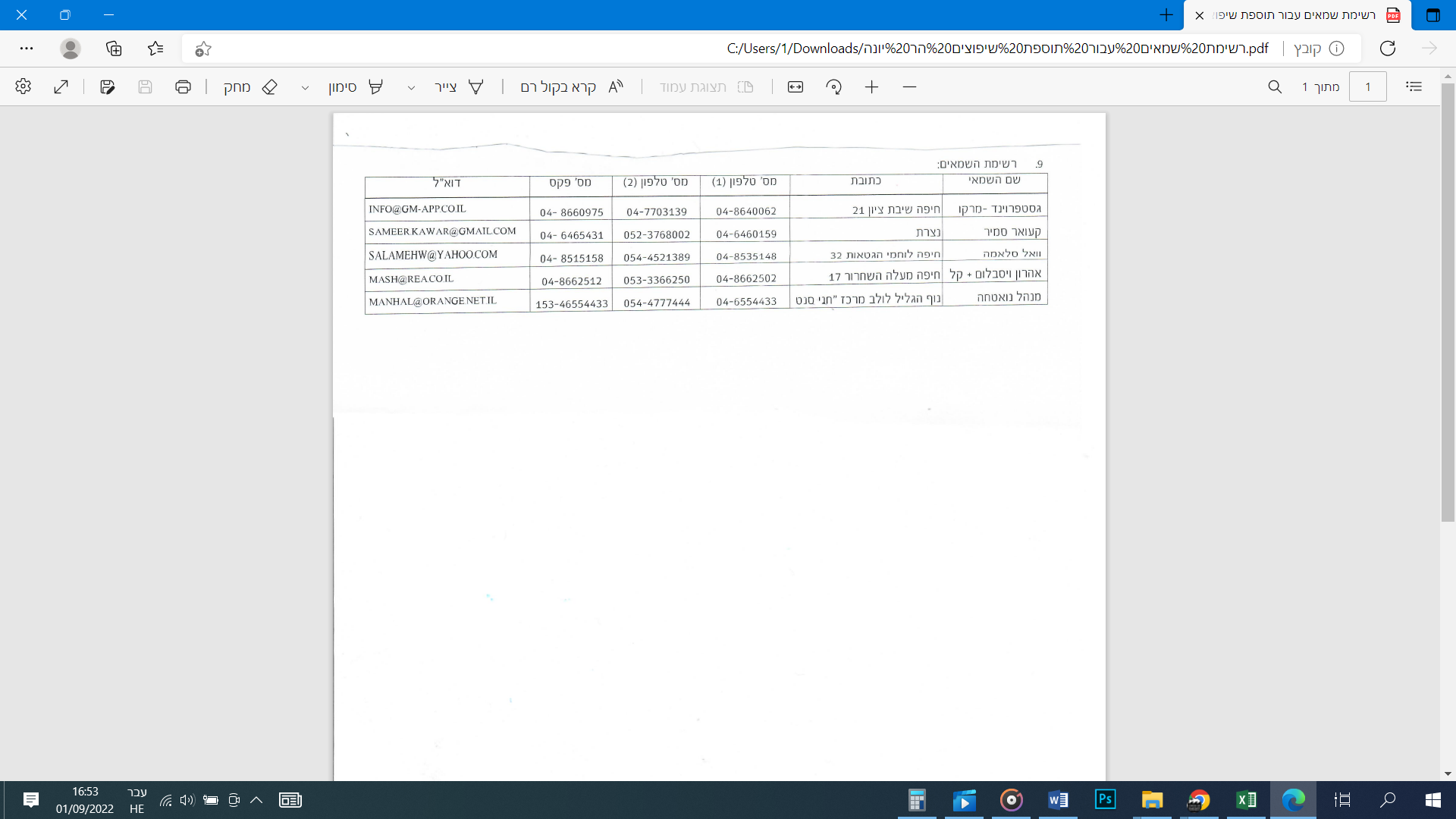Open the table of contents panel
Image resolution: width=1456 pixels, height=819 pixels.
click(x=1414, y=86)
